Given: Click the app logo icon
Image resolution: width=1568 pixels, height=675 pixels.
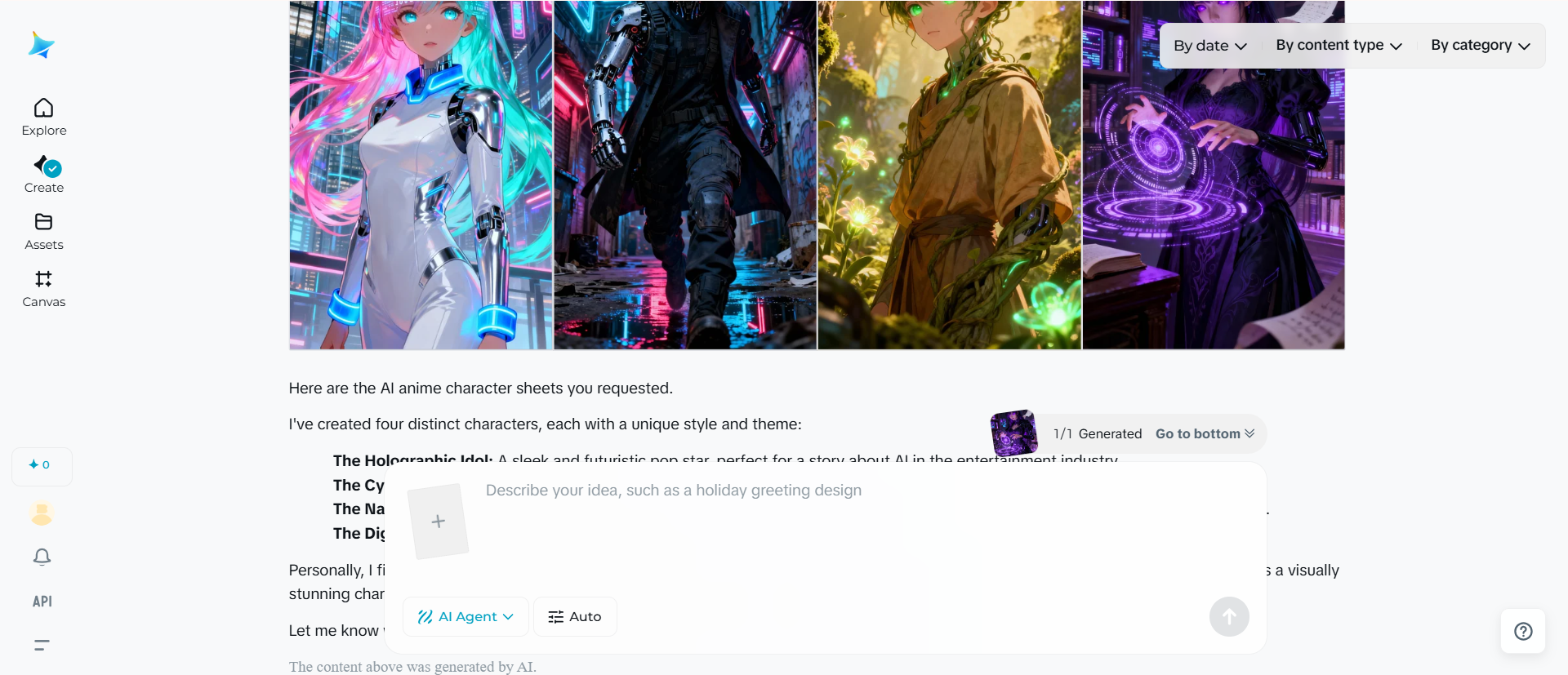Looking at the screenshot, I should pos(41,45).
